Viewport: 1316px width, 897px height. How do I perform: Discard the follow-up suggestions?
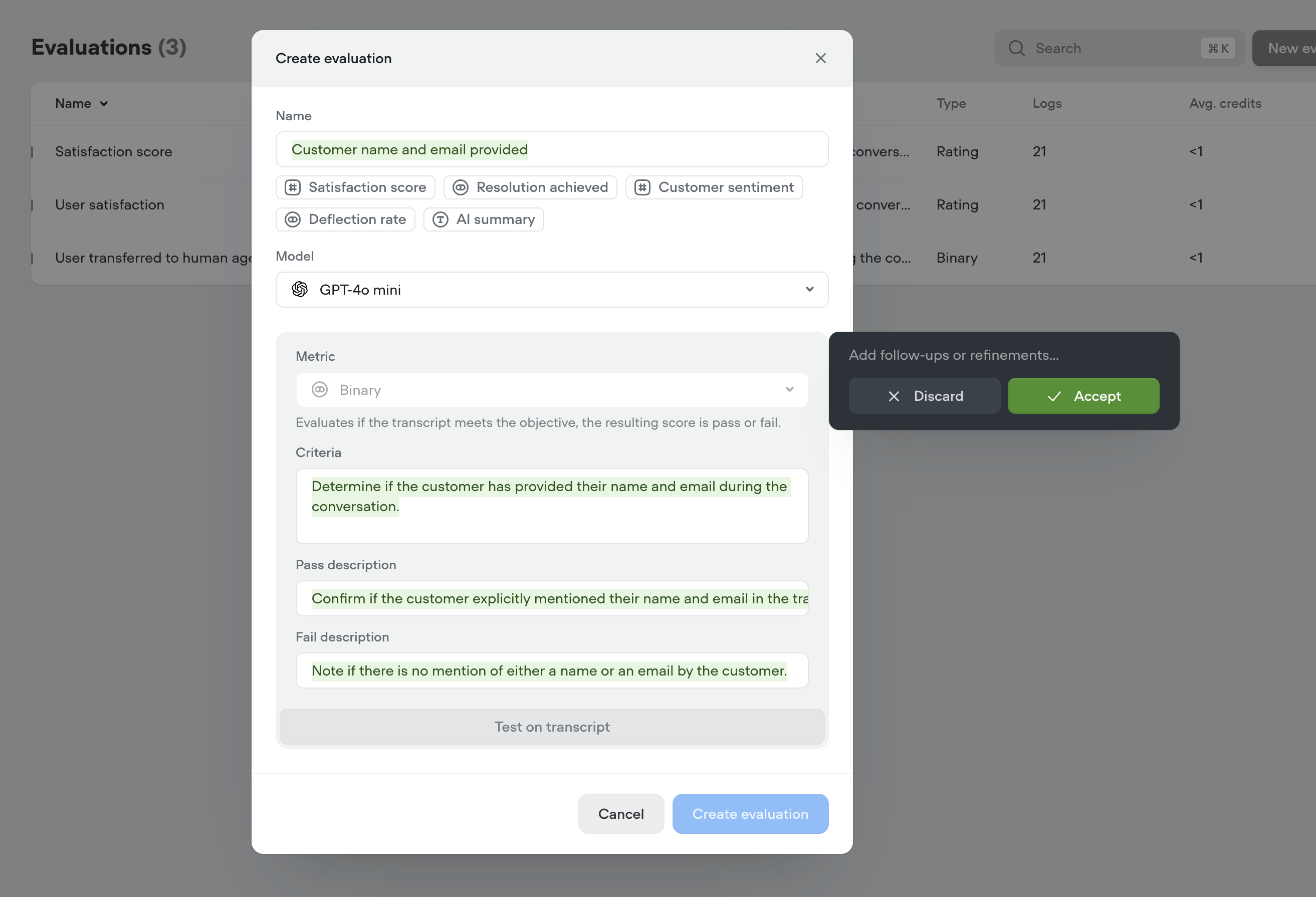(x=924, y=396)
